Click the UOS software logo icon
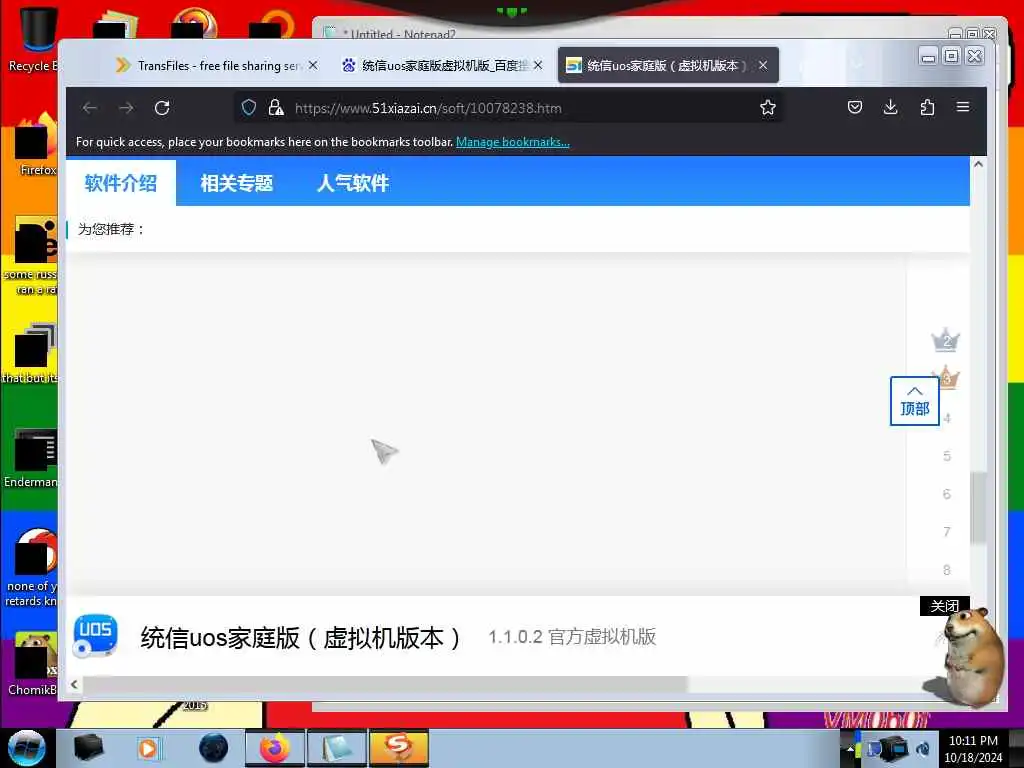Viewport: 1024px width, 768px height. tap(95, 635)
